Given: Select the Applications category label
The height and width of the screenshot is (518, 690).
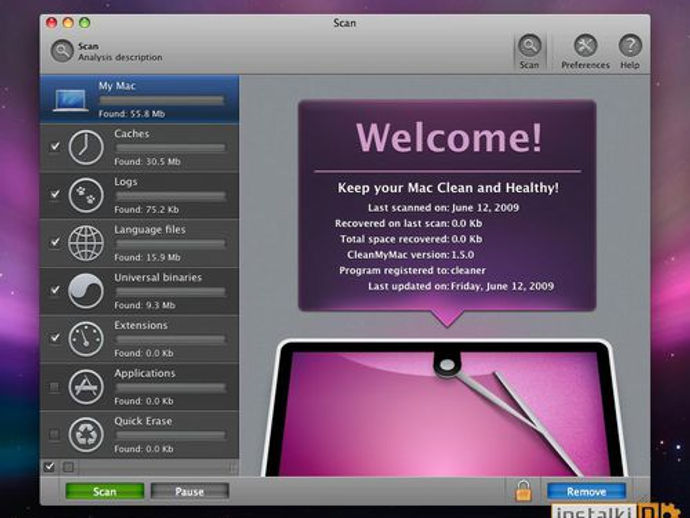Looking at the screenshot, I should (145, 373).
